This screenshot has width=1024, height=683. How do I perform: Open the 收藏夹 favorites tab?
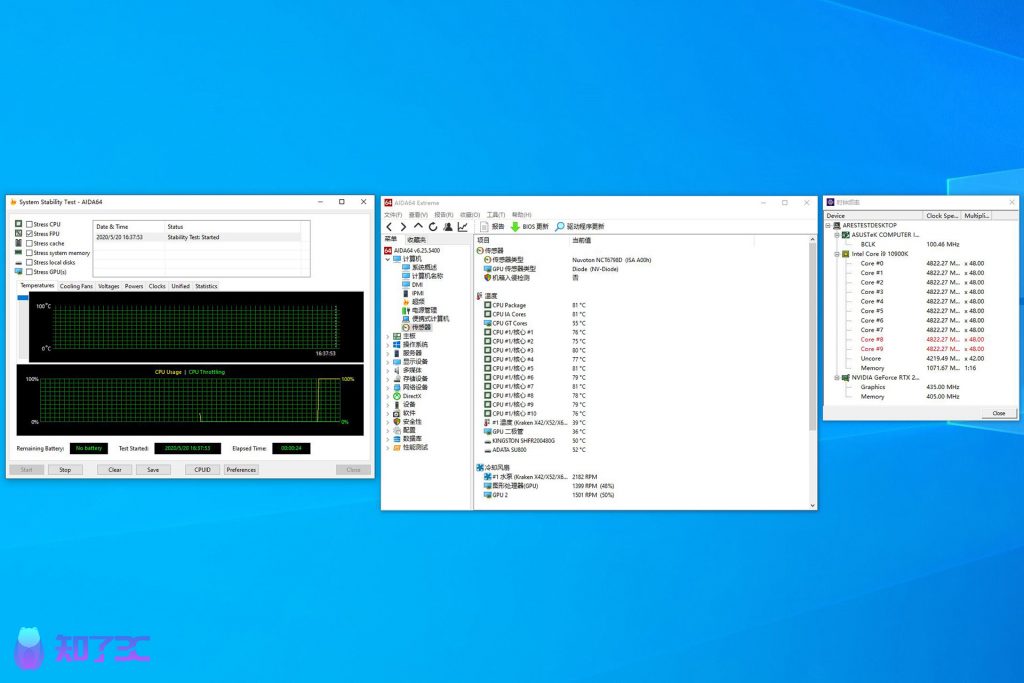417,240
